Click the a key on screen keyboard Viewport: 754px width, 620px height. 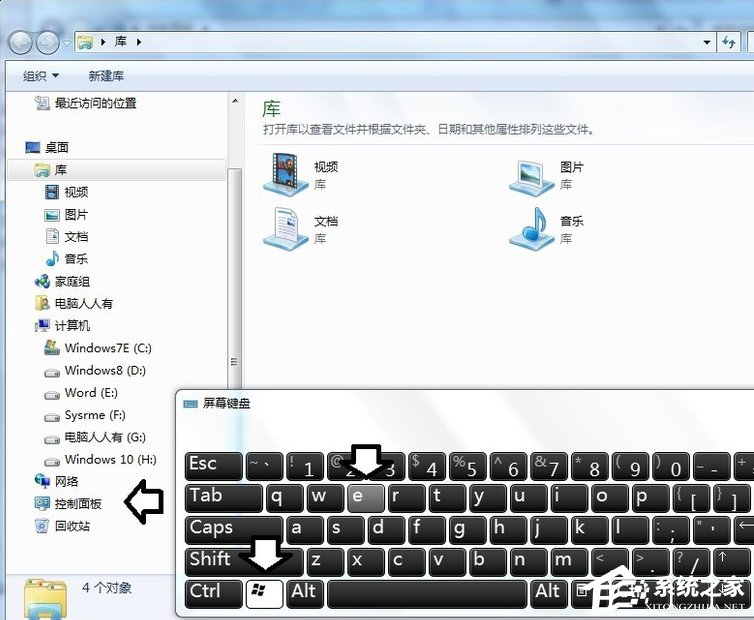click(x=304, y=530)
